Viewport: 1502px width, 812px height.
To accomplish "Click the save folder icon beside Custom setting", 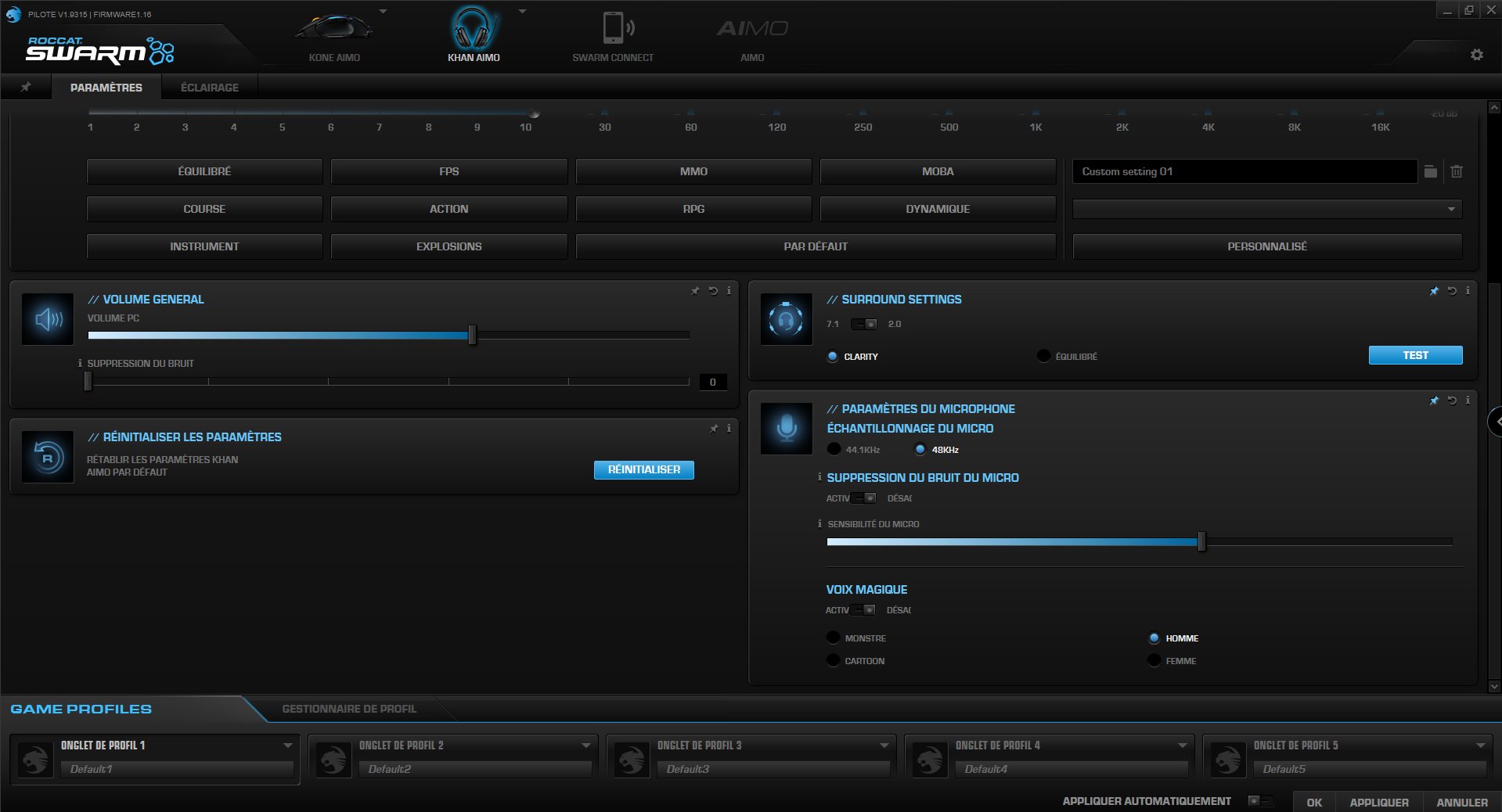I will (x=1431, y=171).
